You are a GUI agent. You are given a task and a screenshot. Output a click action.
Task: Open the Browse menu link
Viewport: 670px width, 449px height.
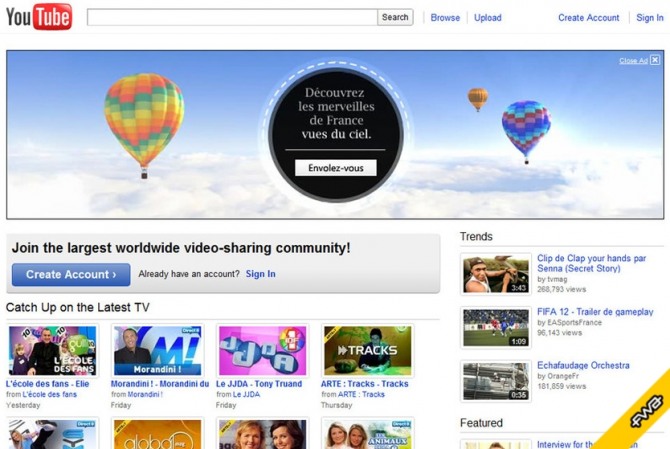[445, 17]
